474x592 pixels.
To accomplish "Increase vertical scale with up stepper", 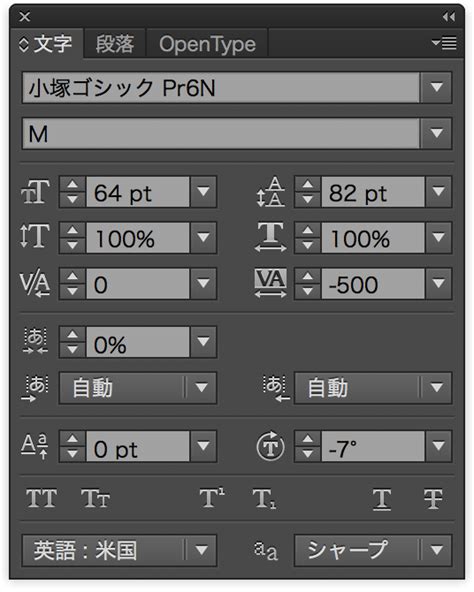I will [73, 230].
